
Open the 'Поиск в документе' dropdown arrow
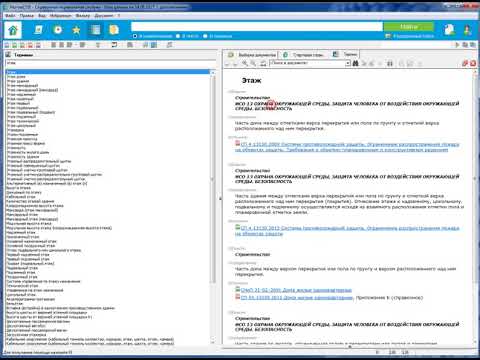tap(348, 63)
